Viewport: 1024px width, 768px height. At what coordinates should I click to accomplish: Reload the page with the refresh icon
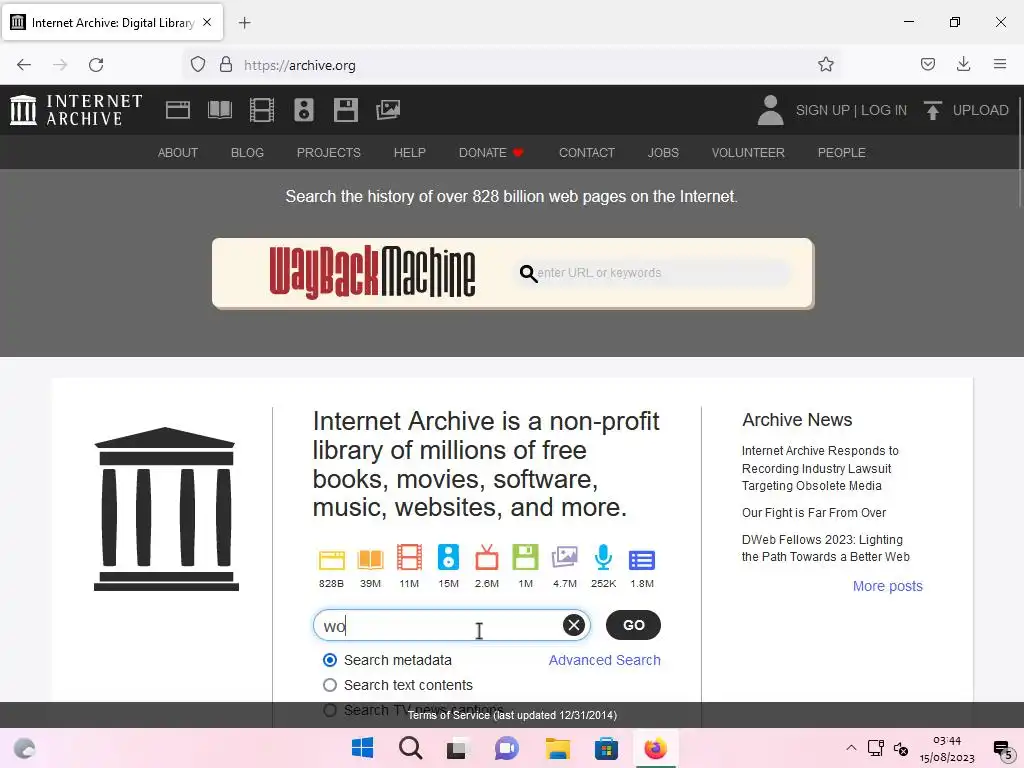(x=96, y=64)
